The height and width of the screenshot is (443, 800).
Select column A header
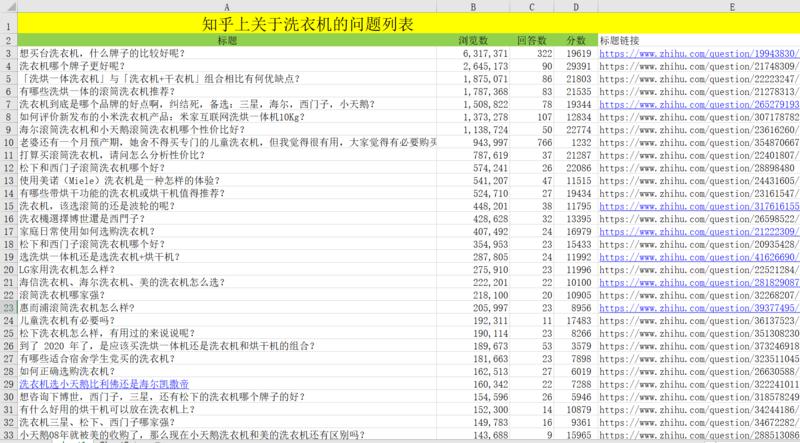(227, 7)
